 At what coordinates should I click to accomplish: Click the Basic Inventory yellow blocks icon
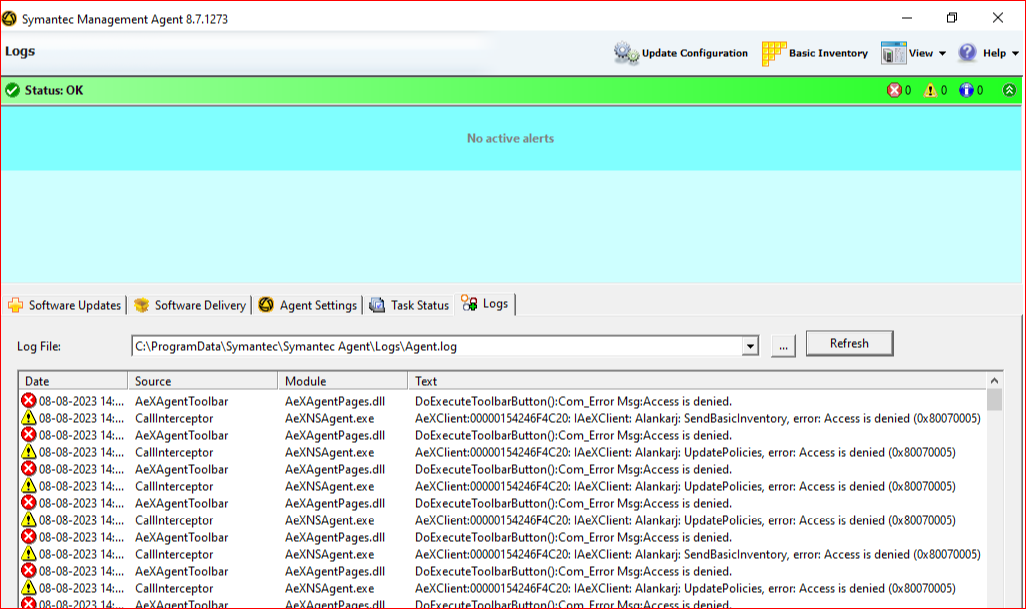pos(774,53)
